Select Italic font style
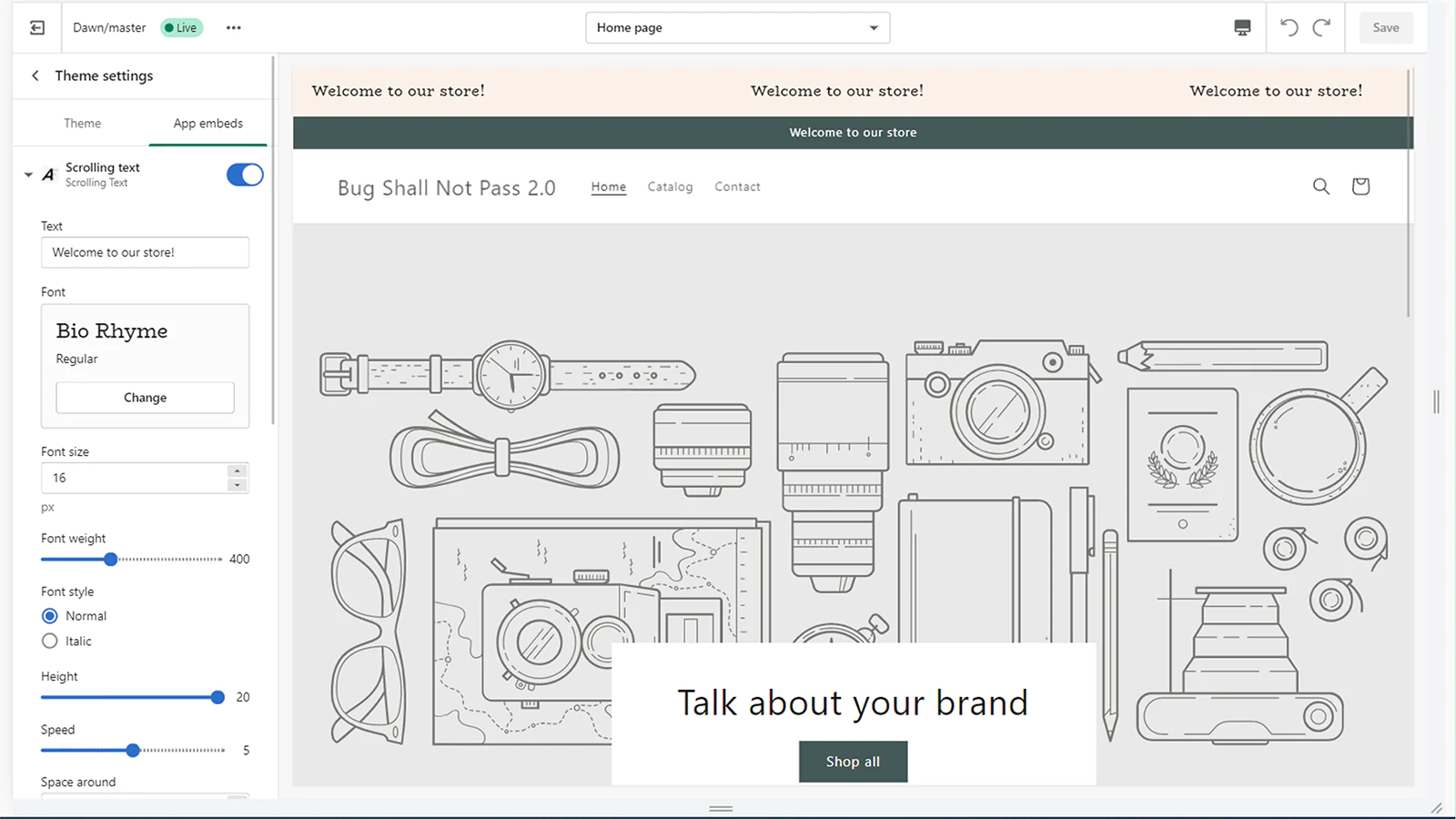The width and height of the screenshot is (1456, 819). coord(50,642)
